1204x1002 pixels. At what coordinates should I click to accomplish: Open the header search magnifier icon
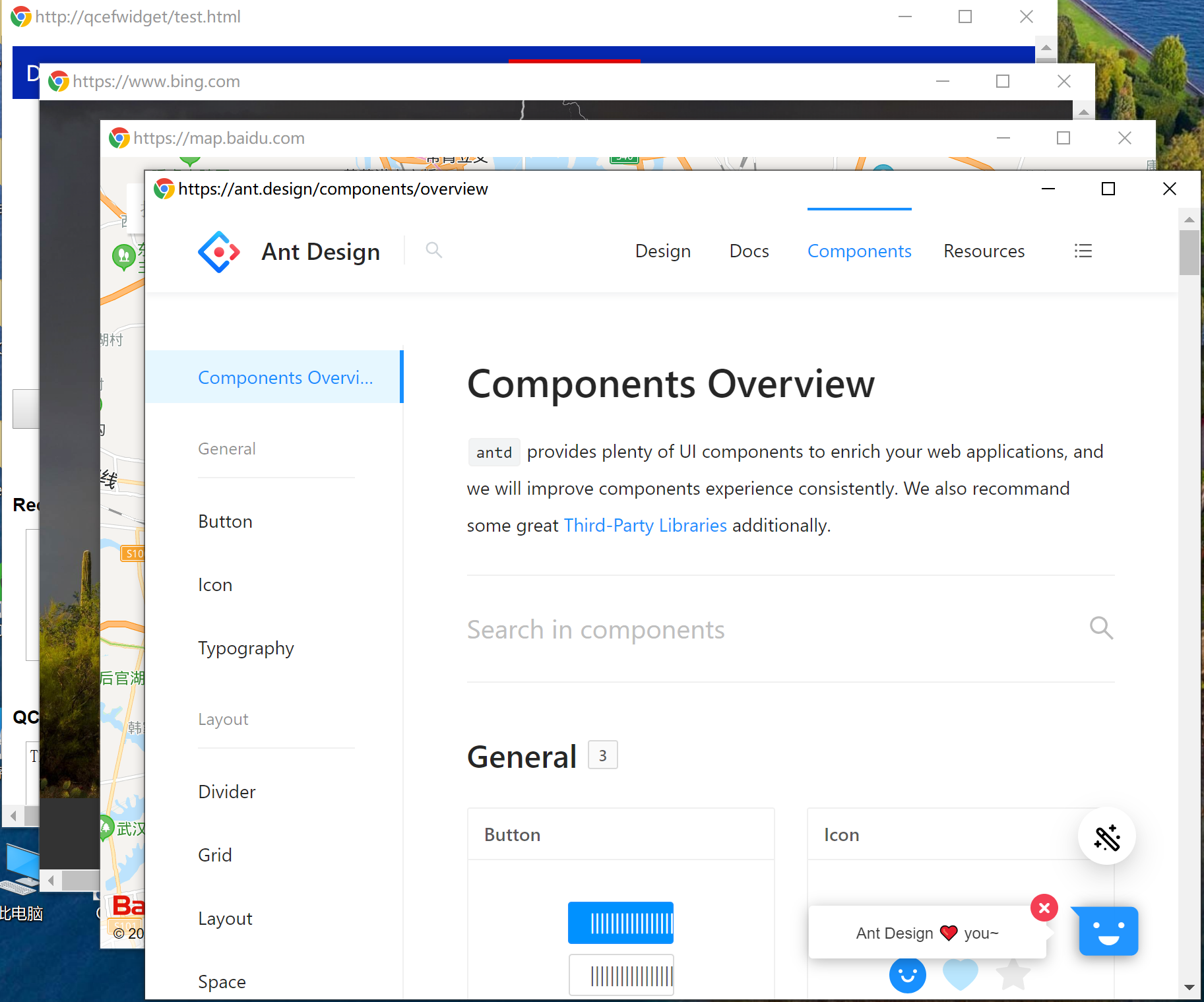[x=433, y=250]
